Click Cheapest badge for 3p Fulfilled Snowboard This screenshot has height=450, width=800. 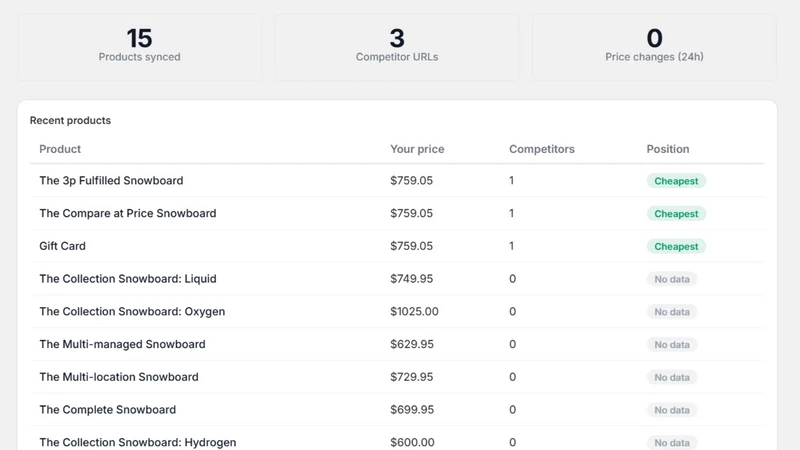[676, 181]
